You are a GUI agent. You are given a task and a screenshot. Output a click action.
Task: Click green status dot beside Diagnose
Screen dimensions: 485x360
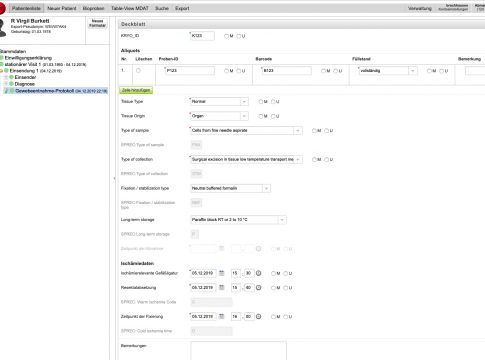point(11,84)
